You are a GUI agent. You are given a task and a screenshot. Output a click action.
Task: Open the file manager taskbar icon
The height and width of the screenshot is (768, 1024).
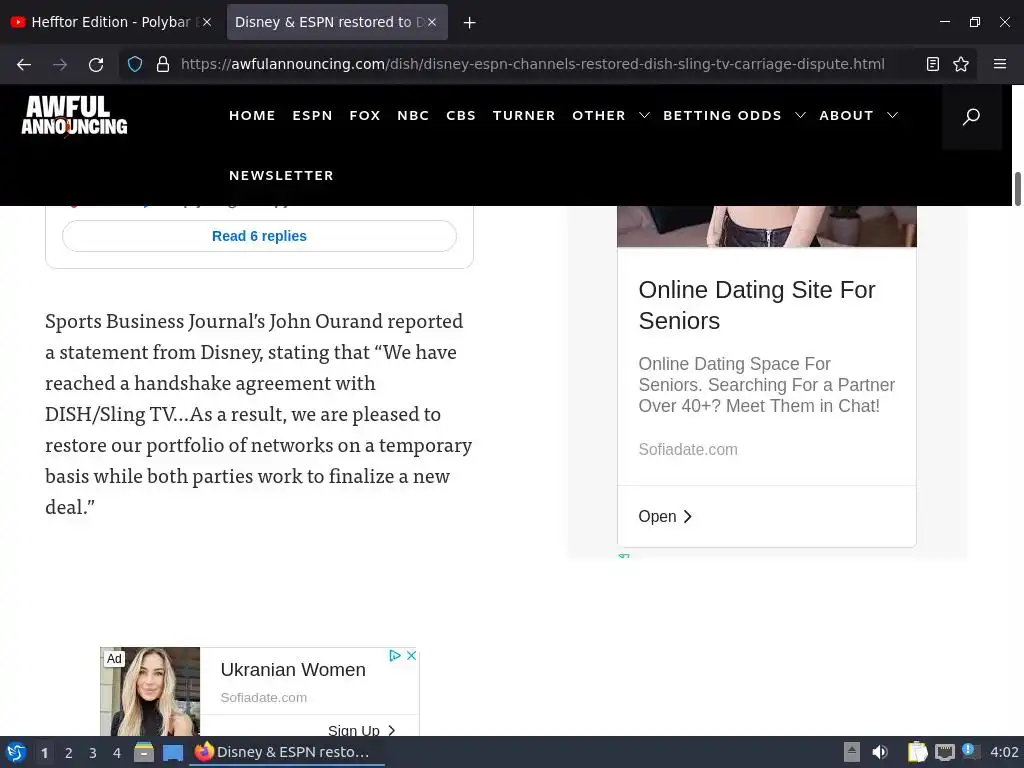pyautogui.click(x=144, y=752)
